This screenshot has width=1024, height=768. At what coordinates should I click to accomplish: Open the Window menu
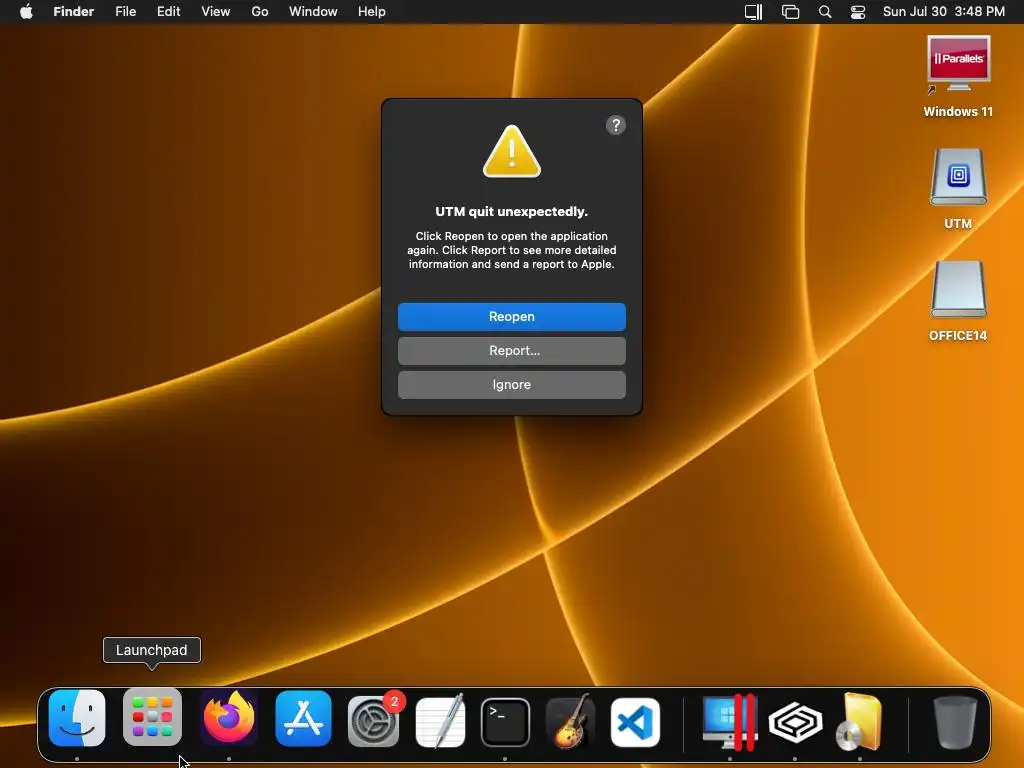pyautogui.click(x=313, y=12)
